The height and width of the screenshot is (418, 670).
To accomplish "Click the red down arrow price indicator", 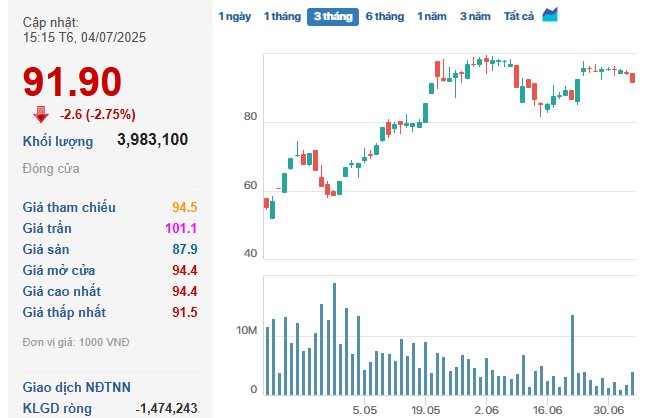I will coord(41,113).
